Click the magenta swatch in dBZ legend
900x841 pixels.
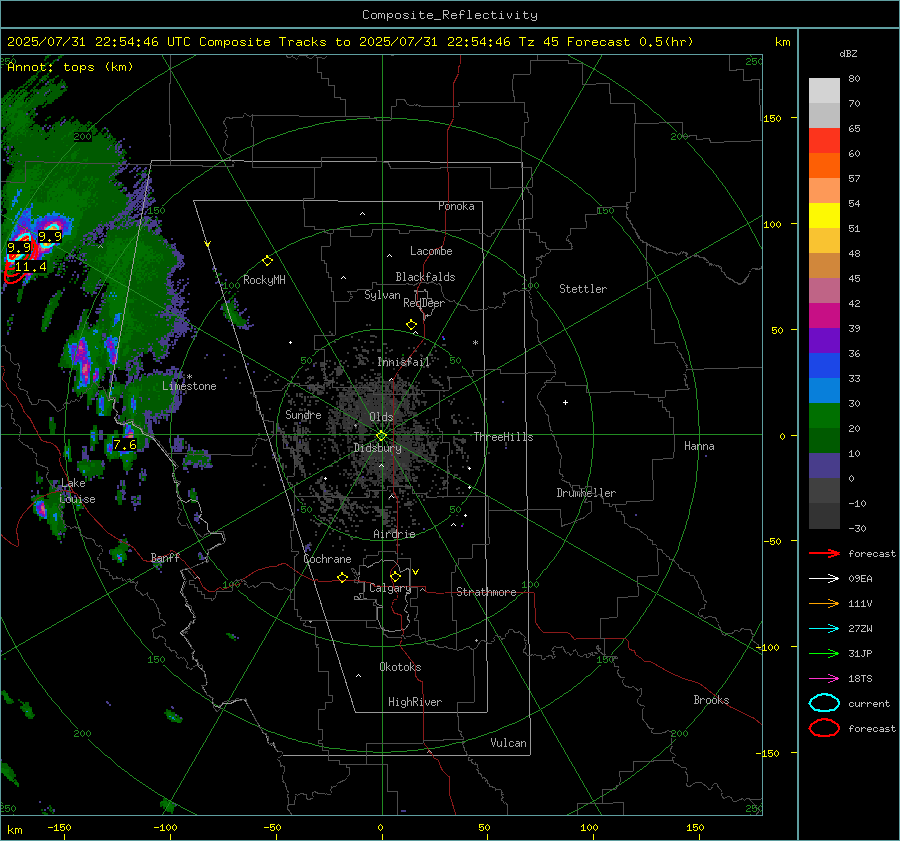tap(824, 316)
